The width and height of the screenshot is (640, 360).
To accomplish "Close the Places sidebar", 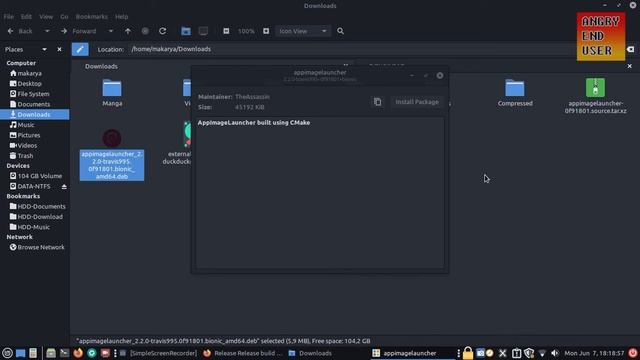I will tap(59, 49).
